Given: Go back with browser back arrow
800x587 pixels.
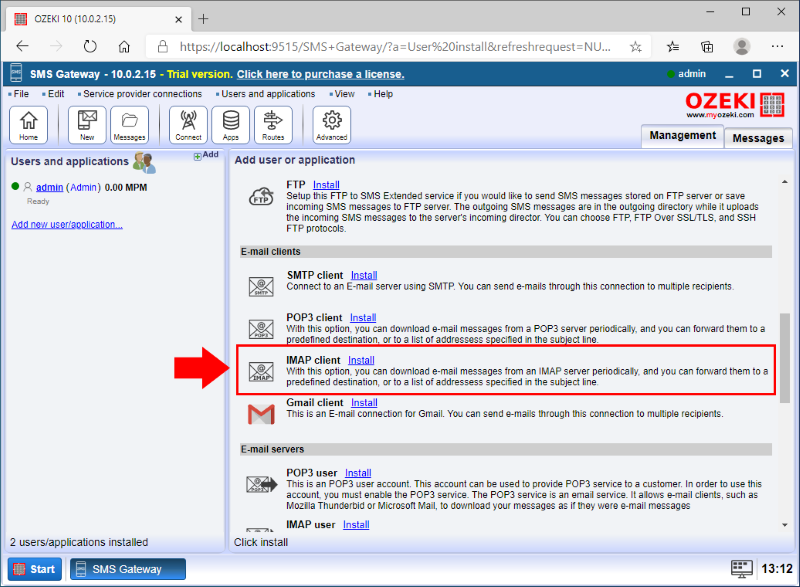Looking at the screenshot, I should [x=22, y=47].
